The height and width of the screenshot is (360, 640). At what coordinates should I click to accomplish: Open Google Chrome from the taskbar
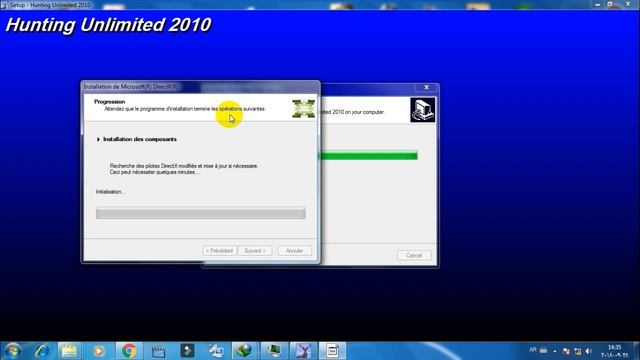[129, 351]
